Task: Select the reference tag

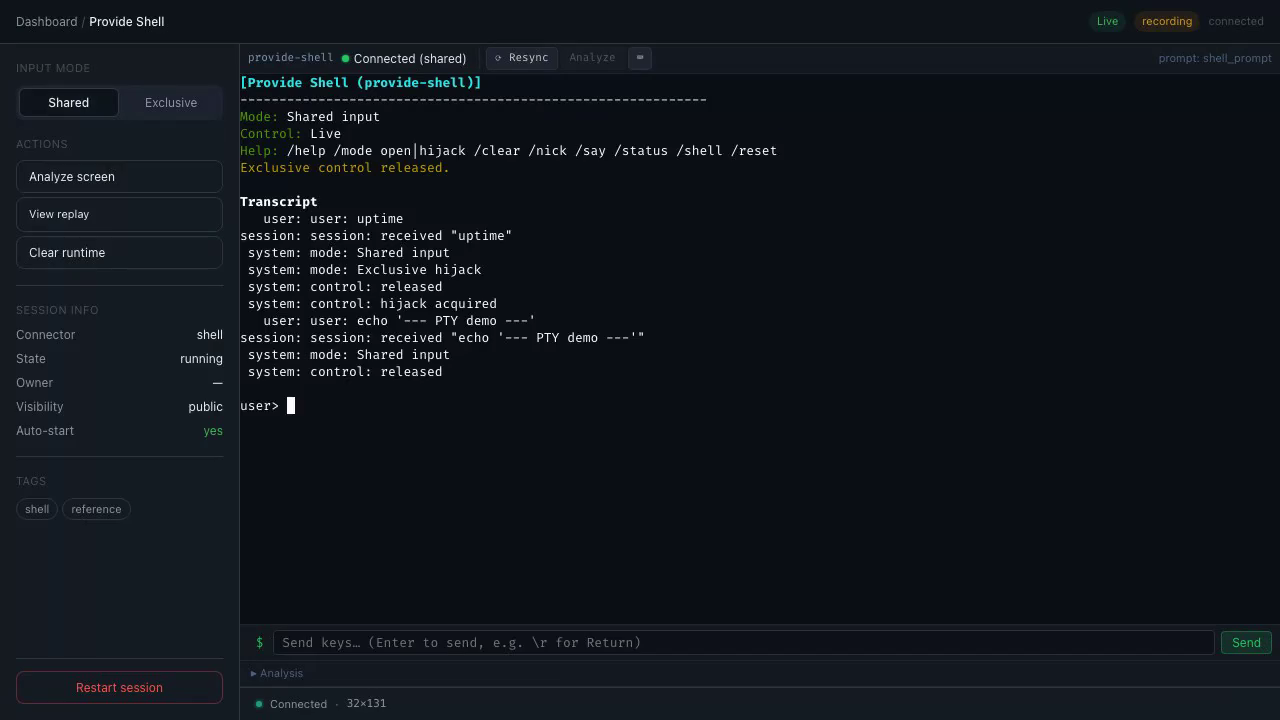Action: coord(96,509)
